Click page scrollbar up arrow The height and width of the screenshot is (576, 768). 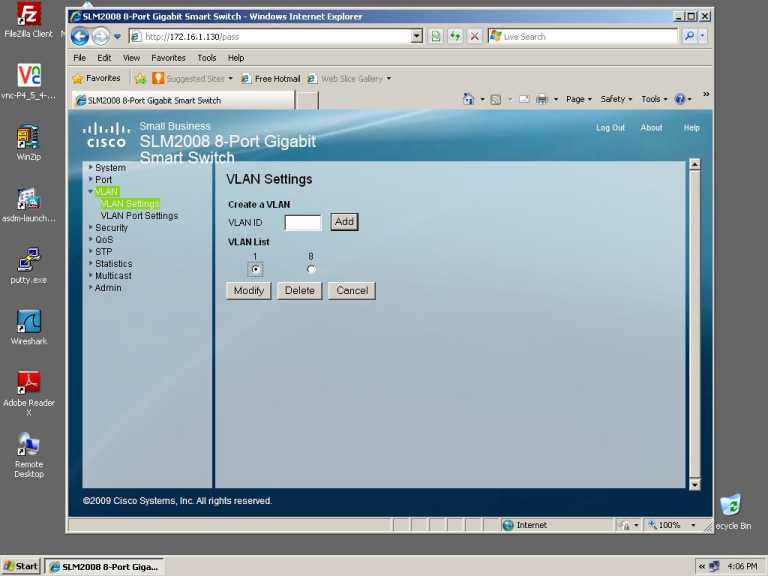click(695, 165)
